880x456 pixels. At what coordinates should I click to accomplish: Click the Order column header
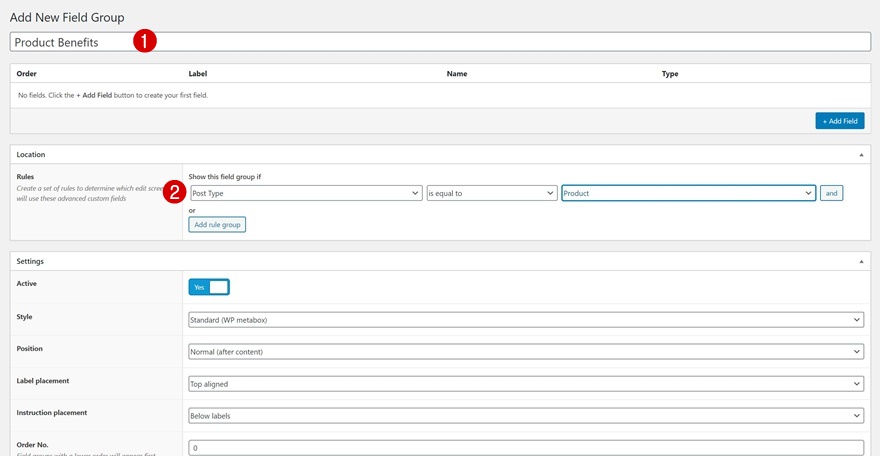coord(27,74)
